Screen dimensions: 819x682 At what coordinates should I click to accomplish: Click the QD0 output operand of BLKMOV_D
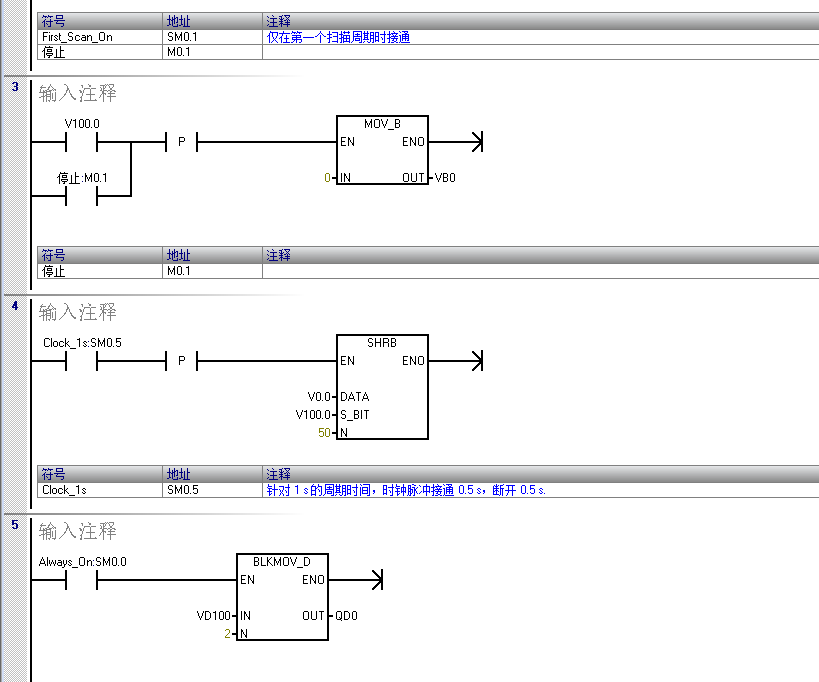tap(345, 616)
